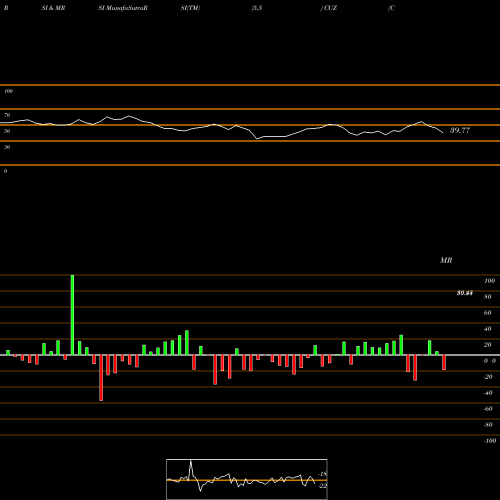This screenshot has width=500, height=500.
Task: Click the 'SI(TM)' header label
Action: pos(190,8)
